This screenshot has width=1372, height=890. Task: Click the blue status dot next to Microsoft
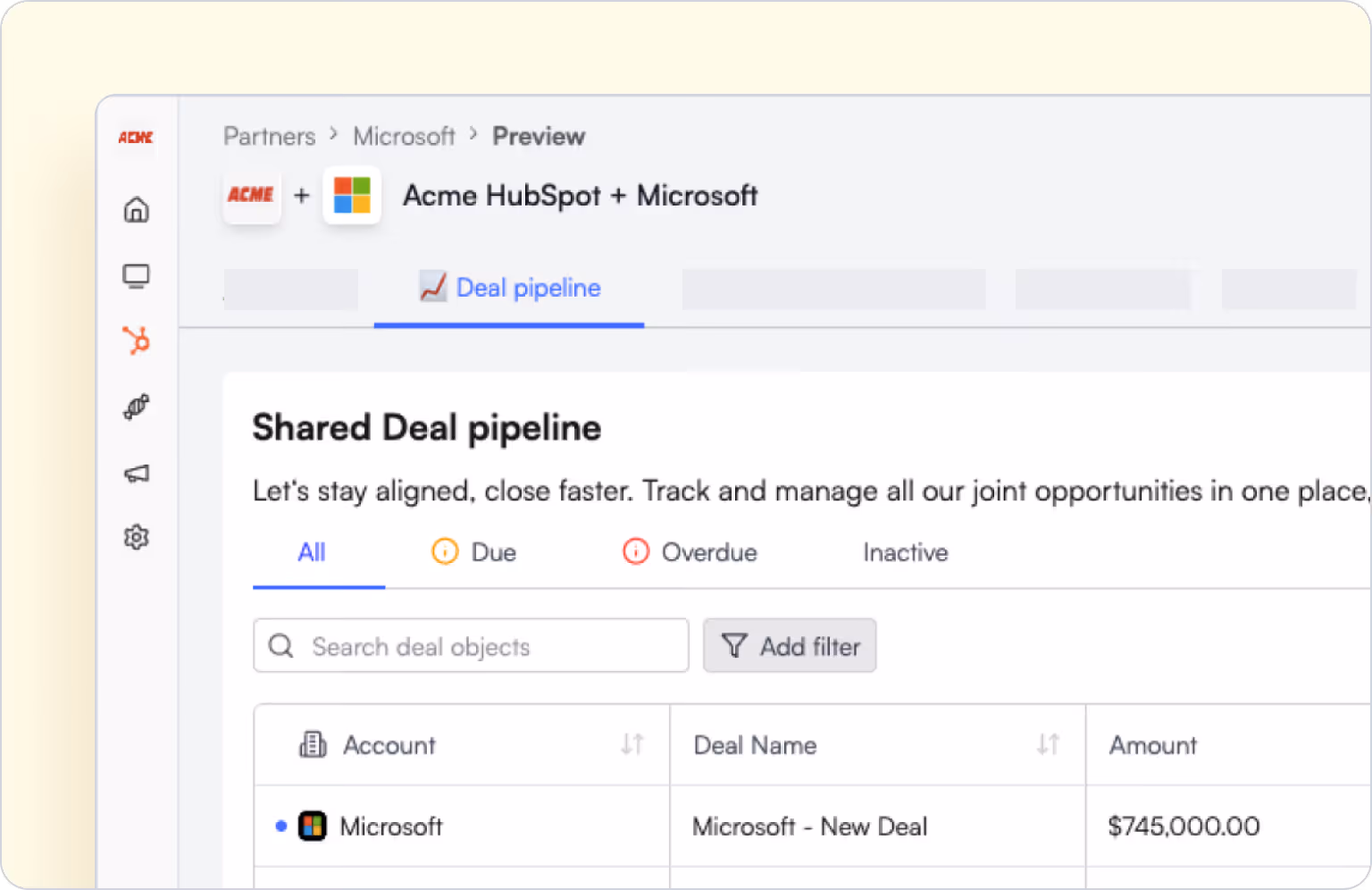coord(281,827)
